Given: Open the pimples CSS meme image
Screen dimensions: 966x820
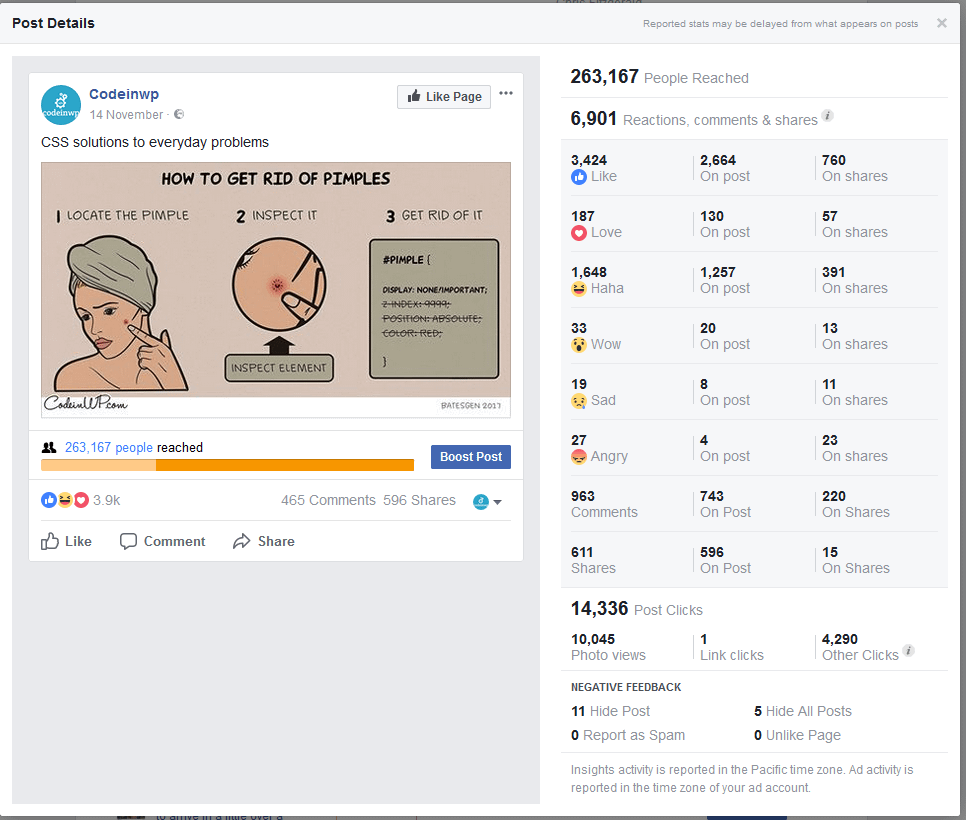Looking at the screenshot, I should (276, 289).
